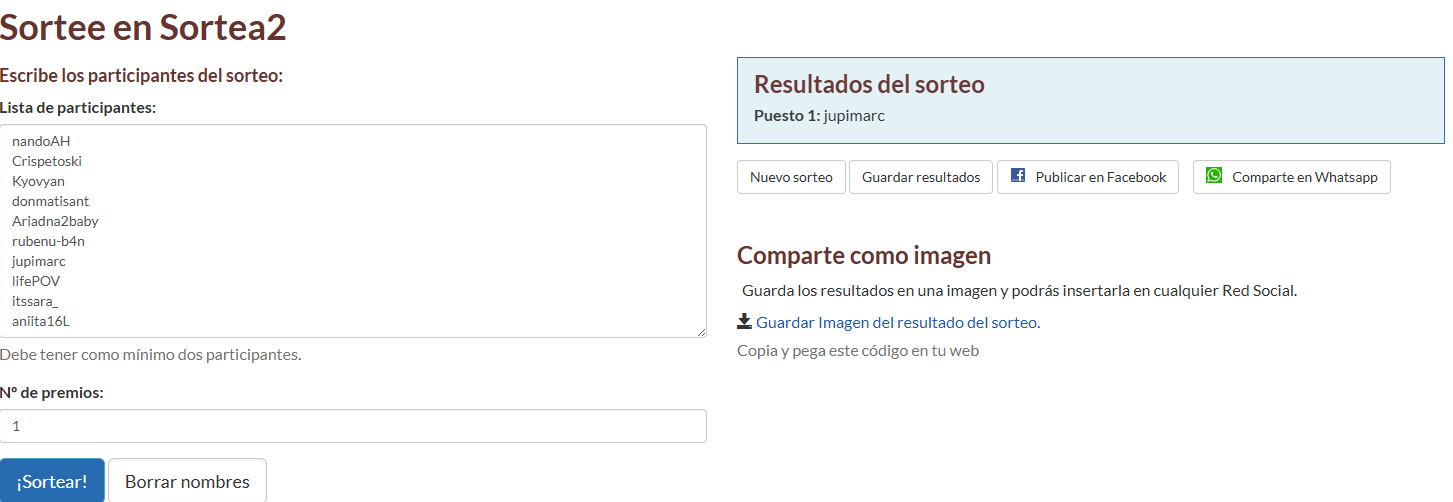Click the Facebook logo icon
Viewport: 1453px width, 502px height.
(x=1018, y=176)
